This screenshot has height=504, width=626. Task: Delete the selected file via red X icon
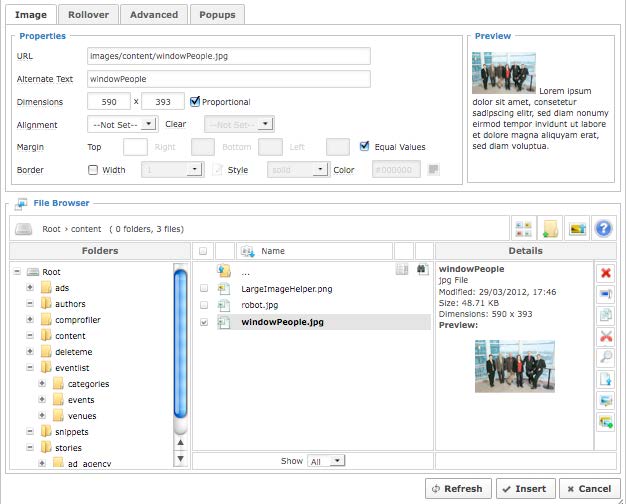click(x=604, y=273)
